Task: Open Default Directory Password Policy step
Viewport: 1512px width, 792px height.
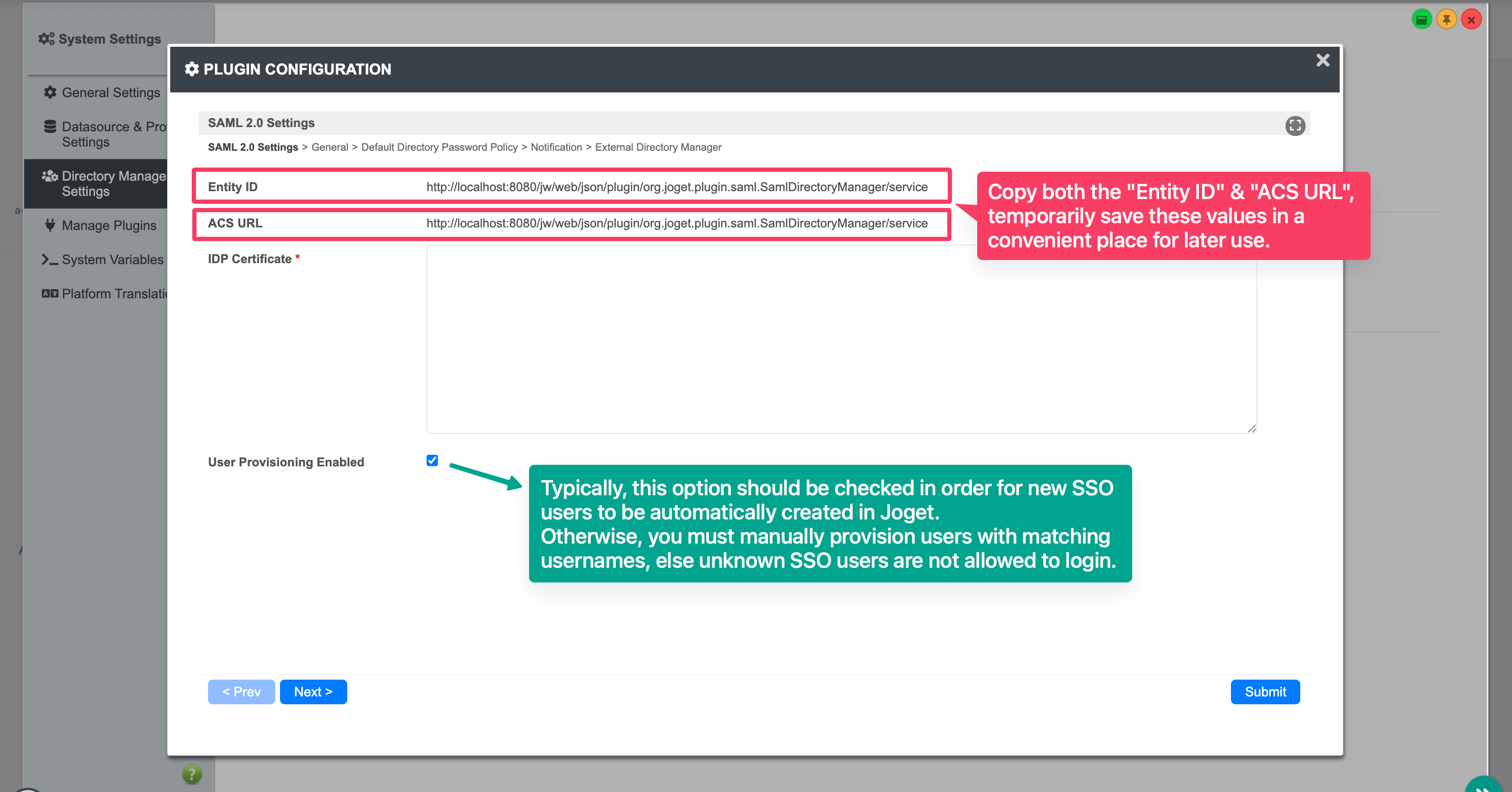Action: point(439,147)
